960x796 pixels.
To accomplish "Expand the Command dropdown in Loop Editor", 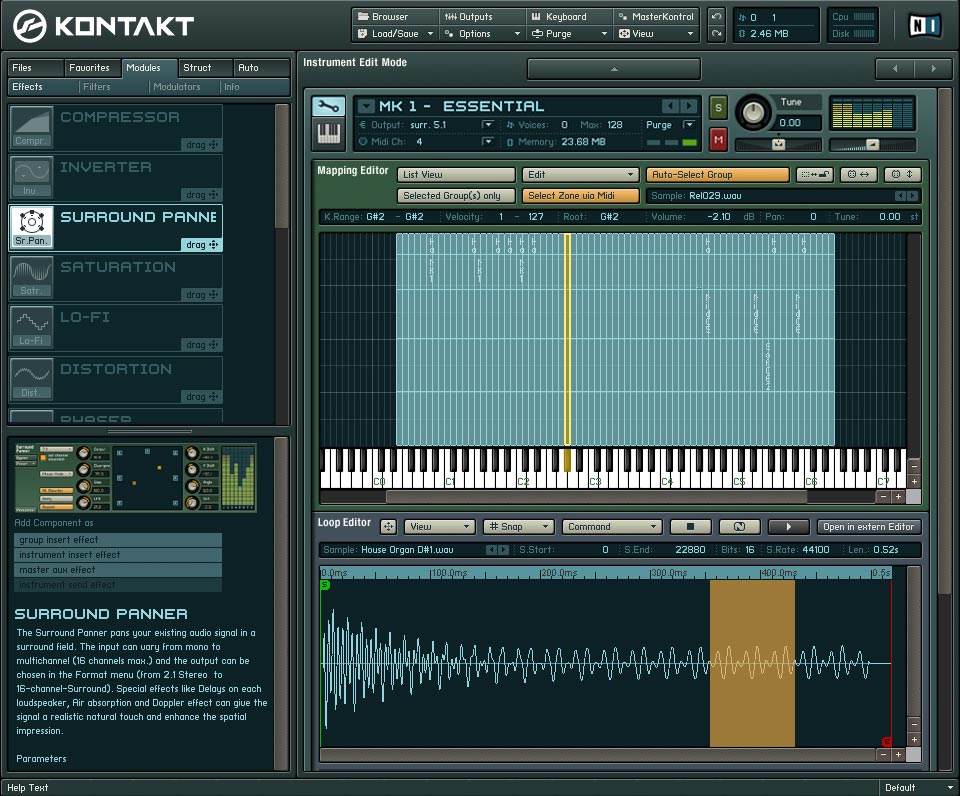I will pyautogui.click(x=611, y=527).
